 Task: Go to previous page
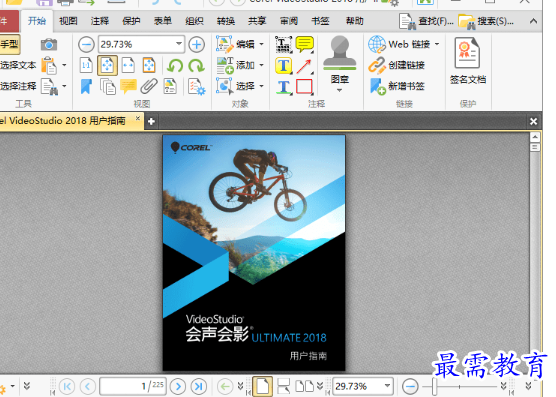point(88,386)
